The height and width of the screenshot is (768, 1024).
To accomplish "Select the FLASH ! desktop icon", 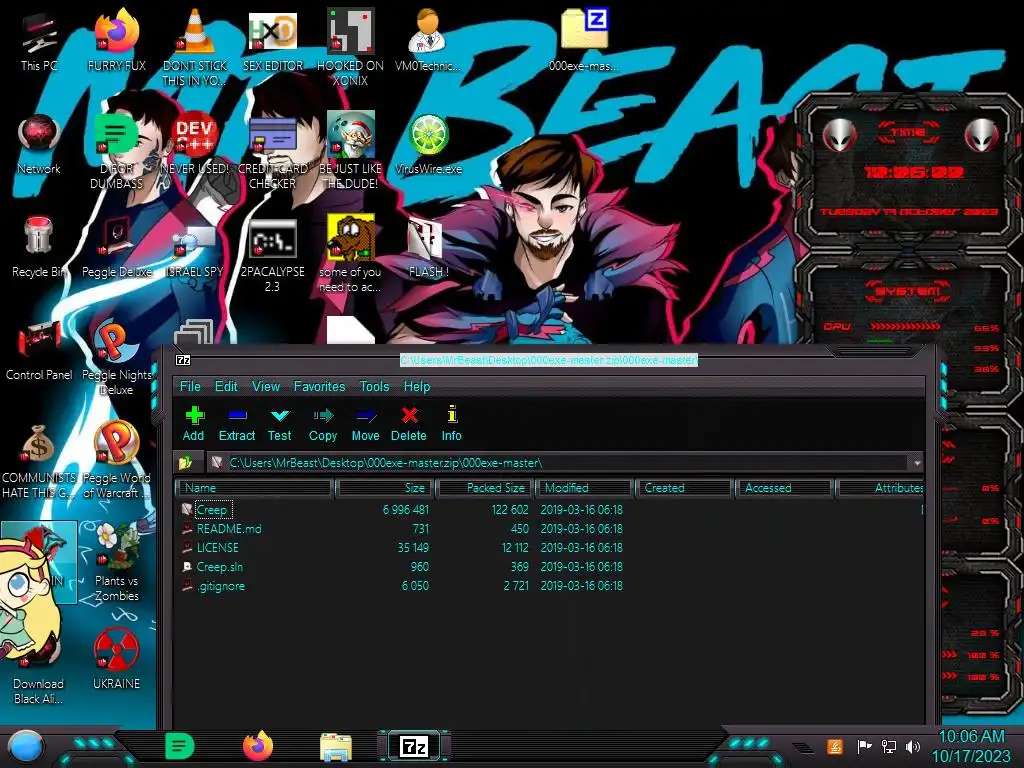I will tap(428, 248).
